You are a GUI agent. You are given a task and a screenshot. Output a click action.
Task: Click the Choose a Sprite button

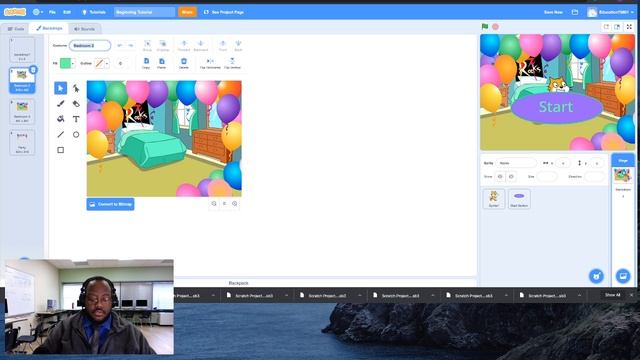(x=596, y=276)
